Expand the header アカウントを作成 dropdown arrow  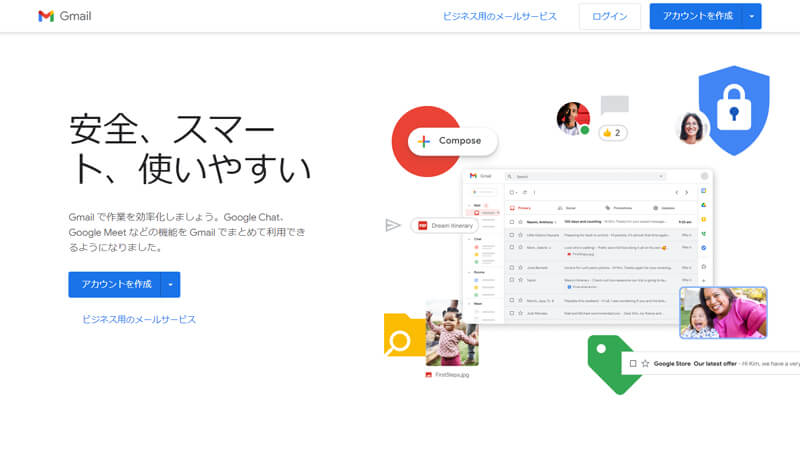[752, 16]
